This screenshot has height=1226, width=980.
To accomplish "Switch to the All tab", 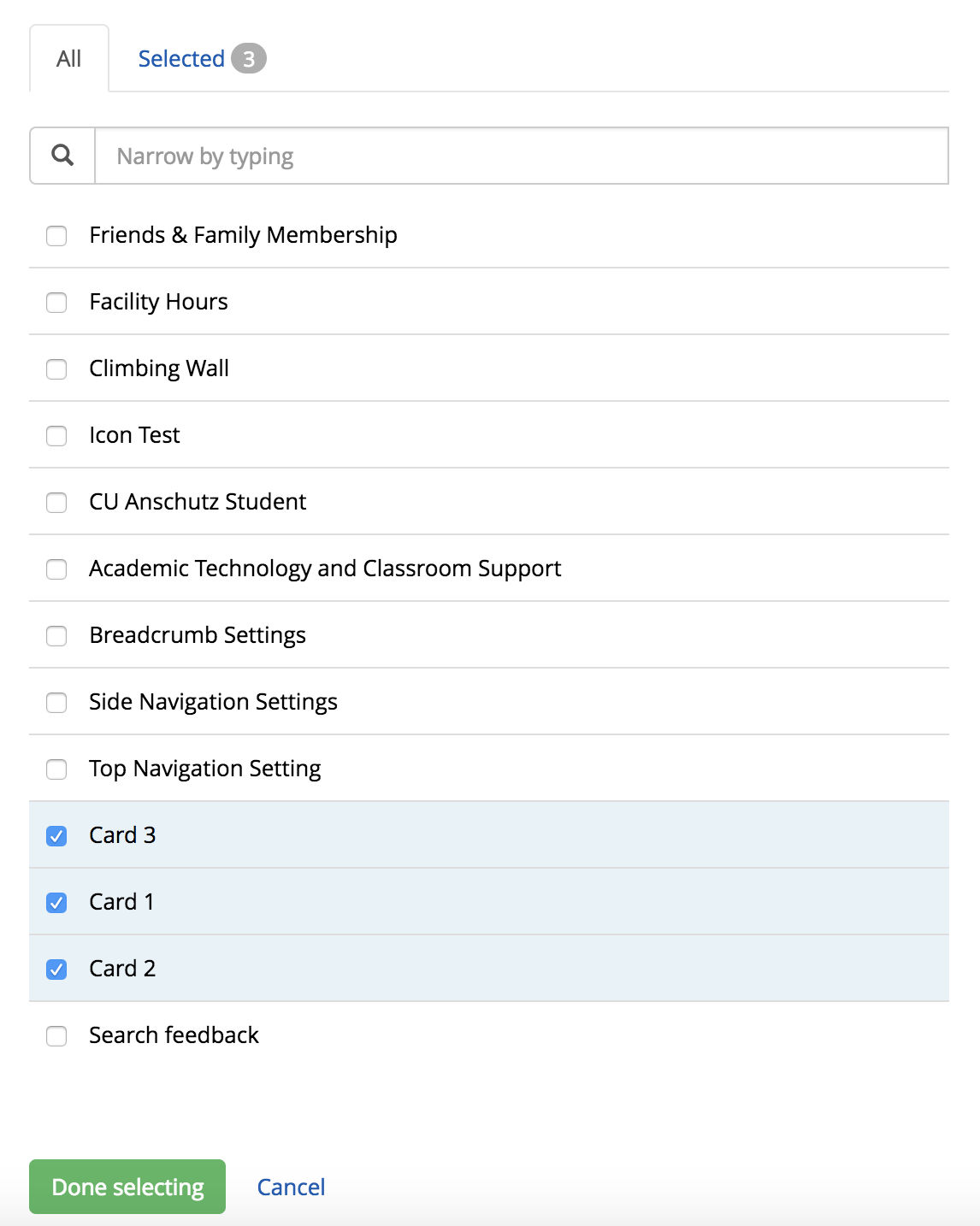I will [68, 58].
